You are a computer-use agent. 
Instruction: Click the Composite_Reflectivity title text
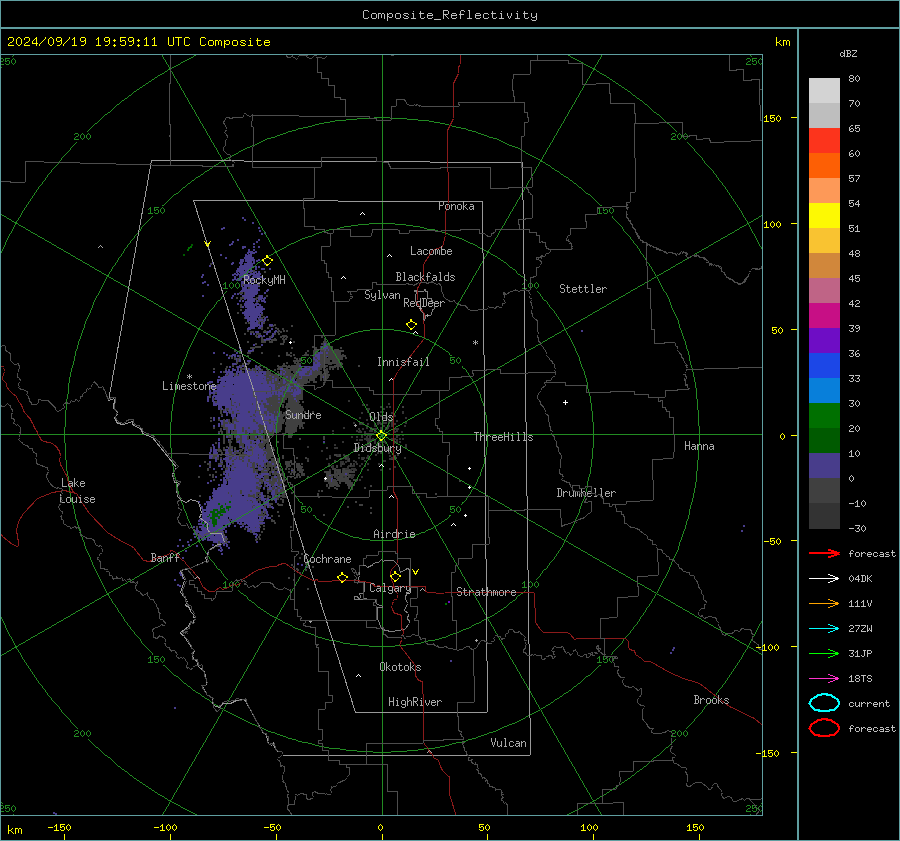point(450,15)
